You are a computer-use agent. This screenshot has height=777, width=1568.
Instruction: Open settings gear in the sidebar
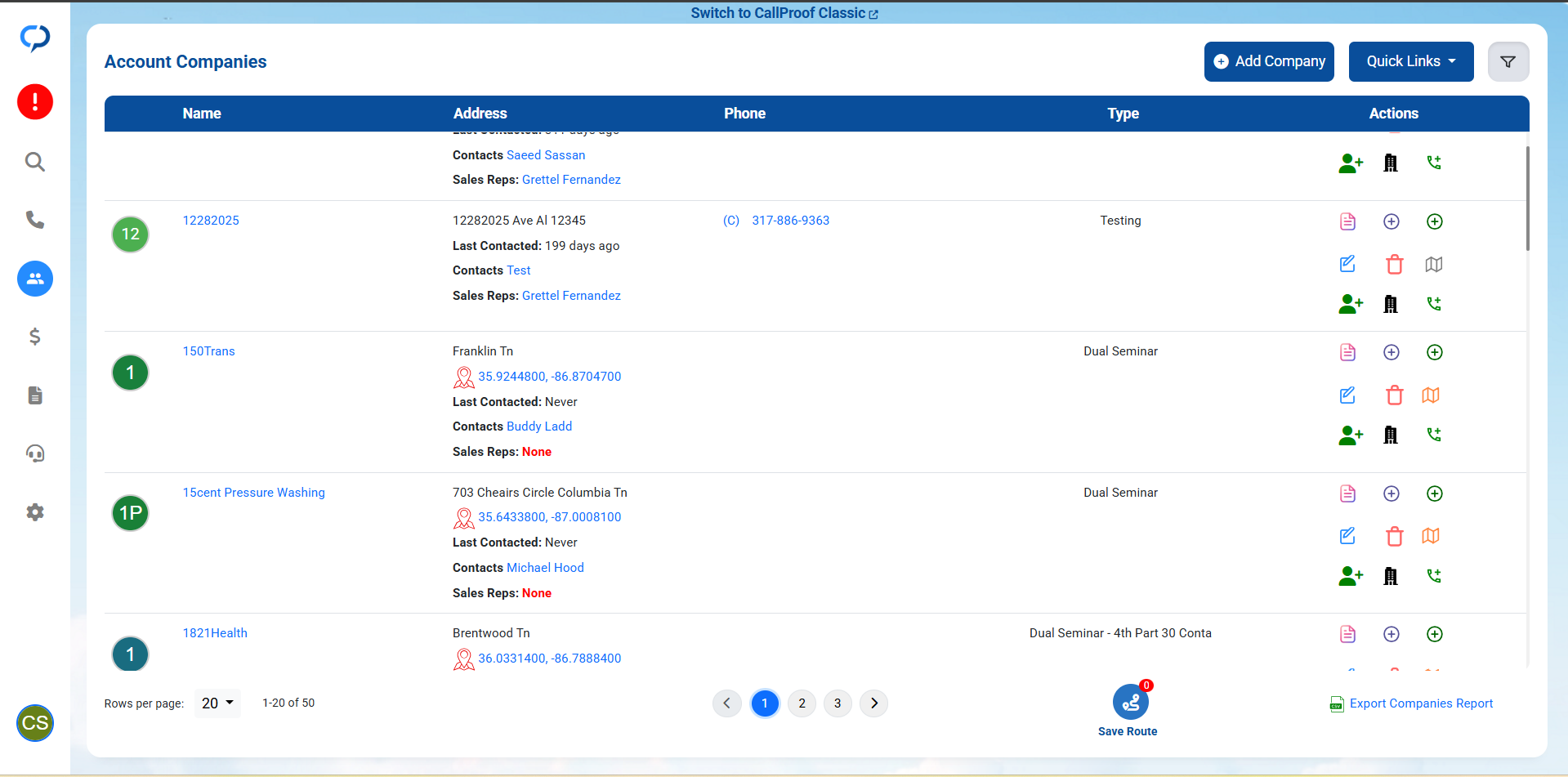(35, 512)
